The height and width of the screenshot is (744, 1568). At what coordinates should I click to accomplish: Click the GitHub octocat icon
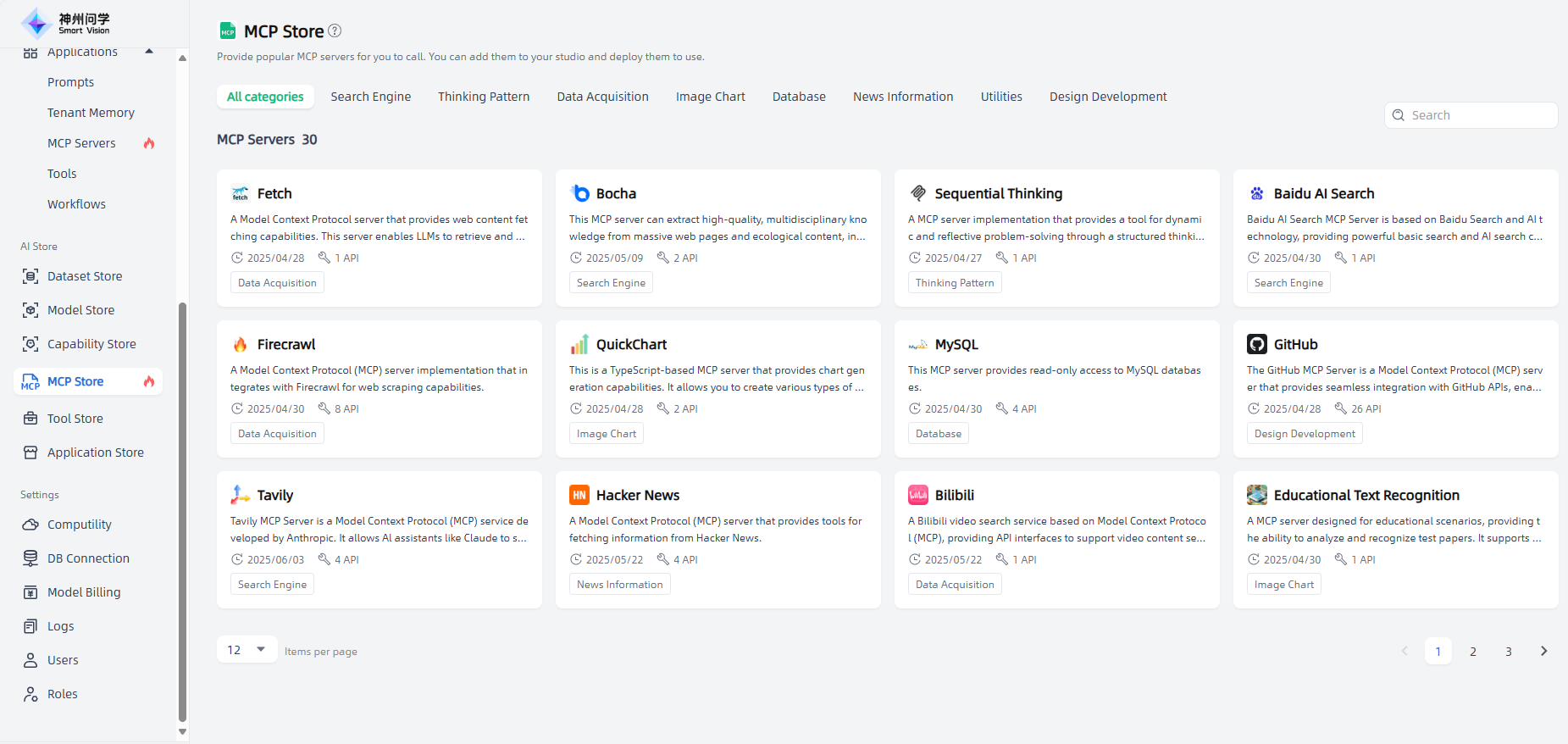[1257, 344]
